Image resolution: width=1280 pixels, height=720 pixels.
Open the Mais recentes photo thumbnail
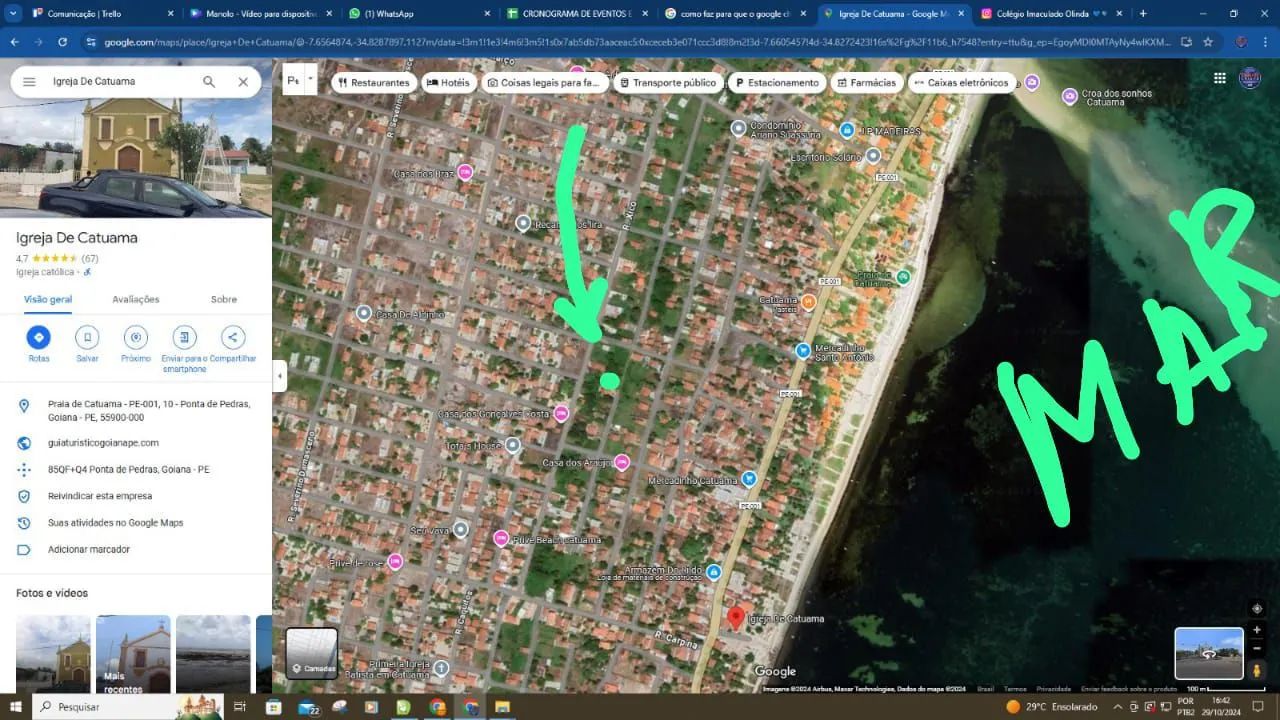(x=133, y=655)
